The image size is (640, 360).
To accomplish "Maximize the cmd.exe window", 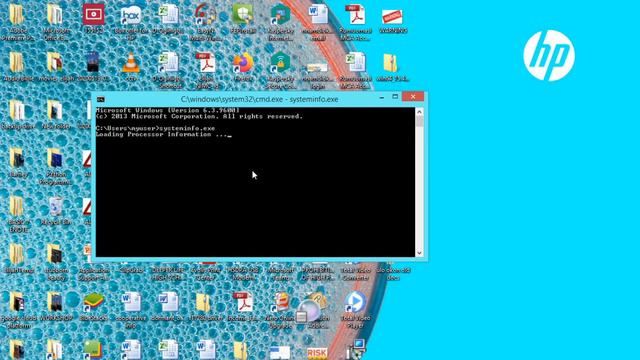I will click(395, 97).
